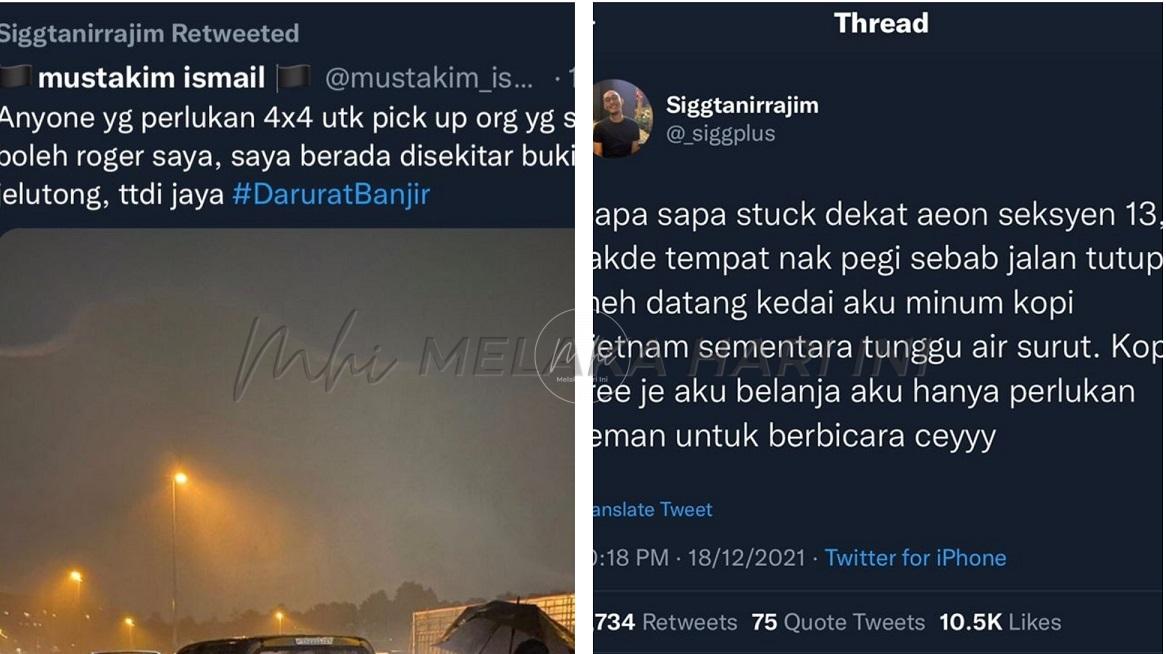Click the Translate Tweet link
The image size is (1166, 654).
pos(653,510)
